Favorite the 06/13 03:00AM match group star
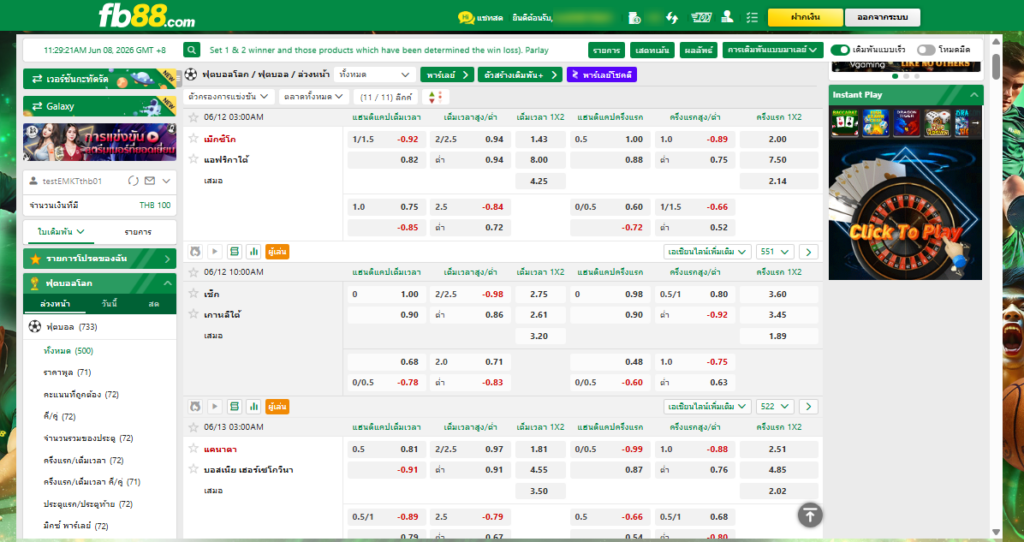This screenshot has width=1024, height=542. point(193,427)
